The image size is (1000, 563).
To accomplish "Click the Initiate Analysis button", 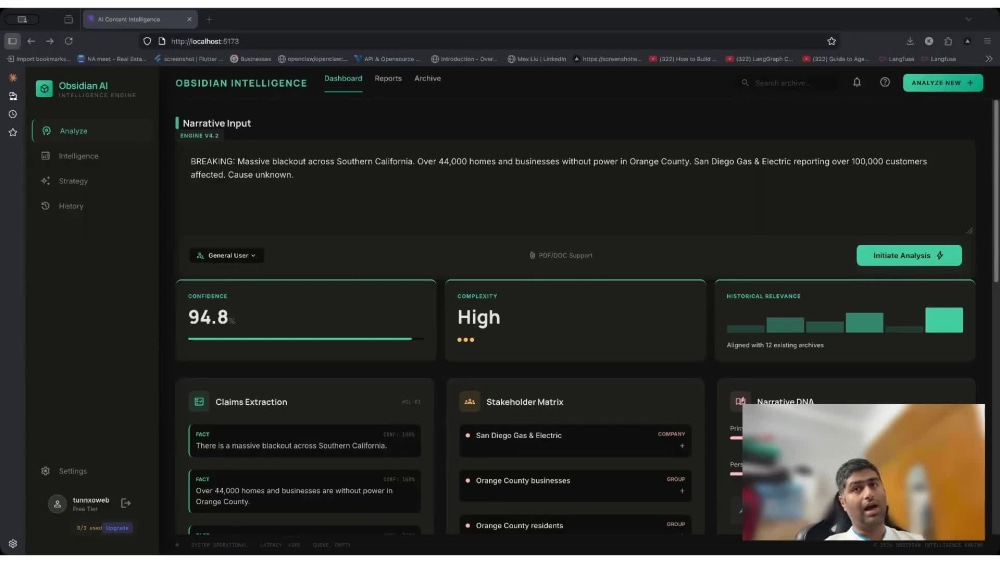I will pos(909,256).
